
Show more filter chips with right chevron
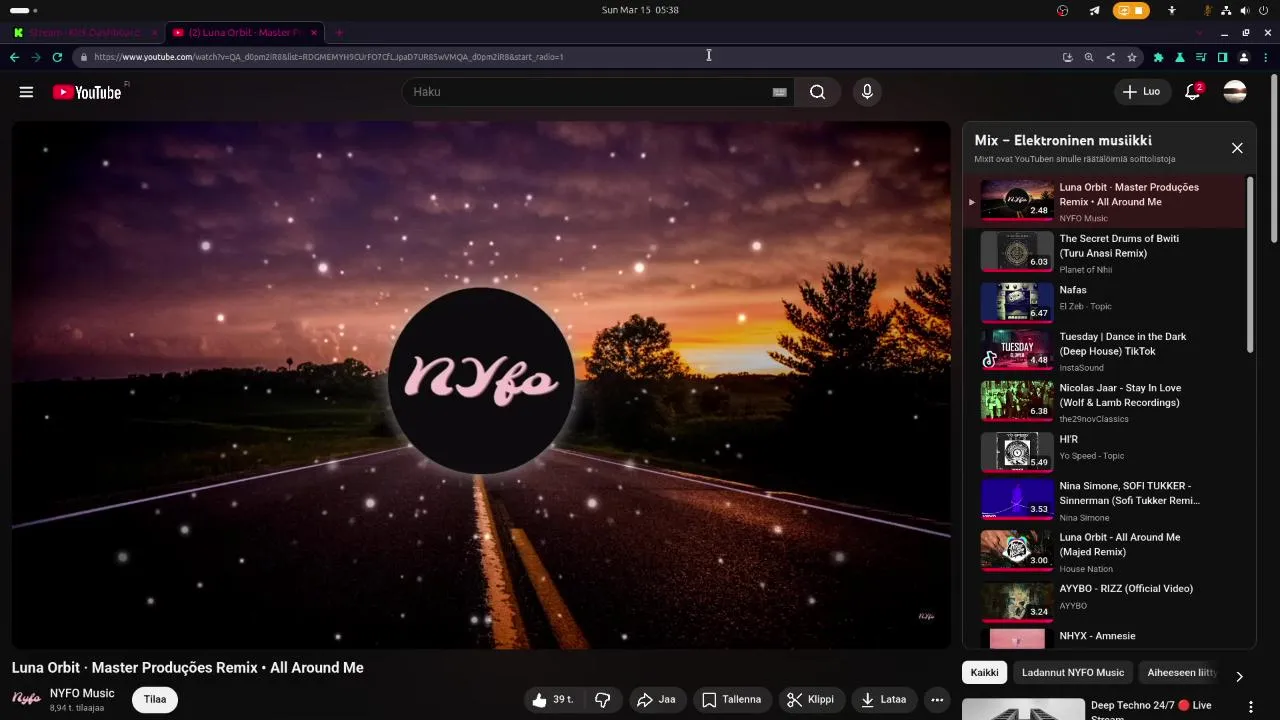coord(1239,677)
